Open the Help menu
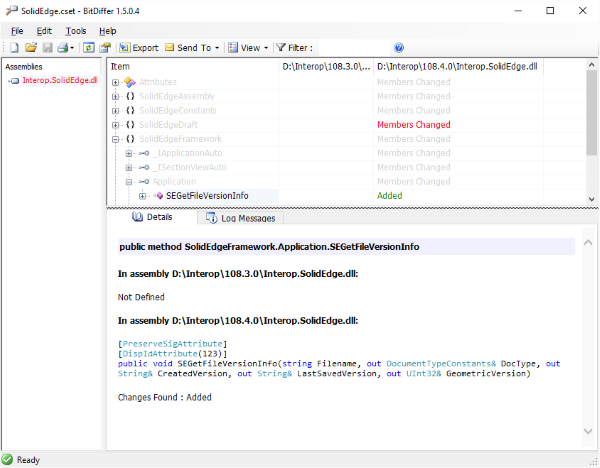600x468 pixels. [108, 31]
